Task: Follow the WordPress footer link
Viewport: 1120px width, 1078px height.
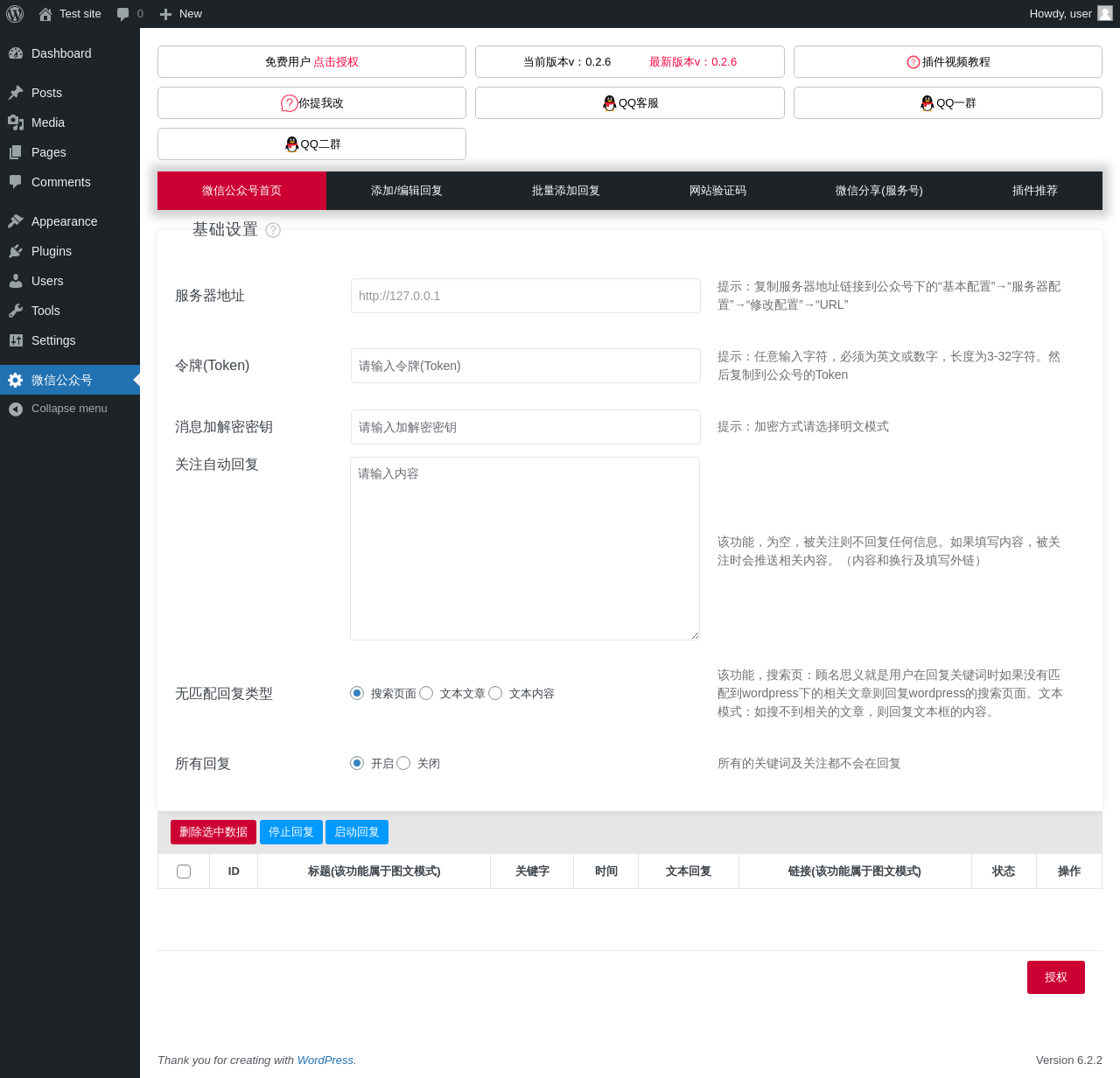Action: [x=325, y=1060]
